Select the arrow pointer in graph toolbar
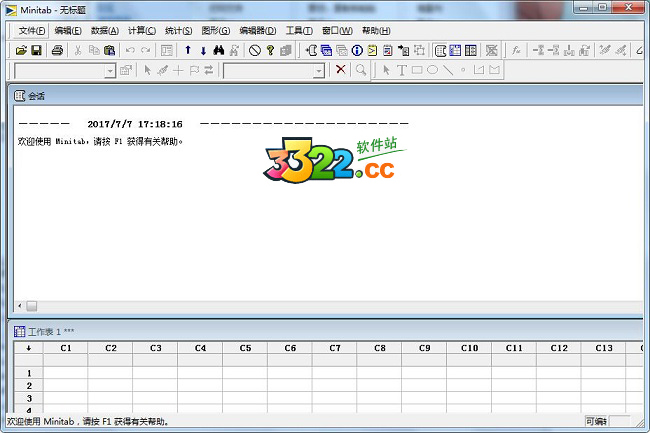 147,70
